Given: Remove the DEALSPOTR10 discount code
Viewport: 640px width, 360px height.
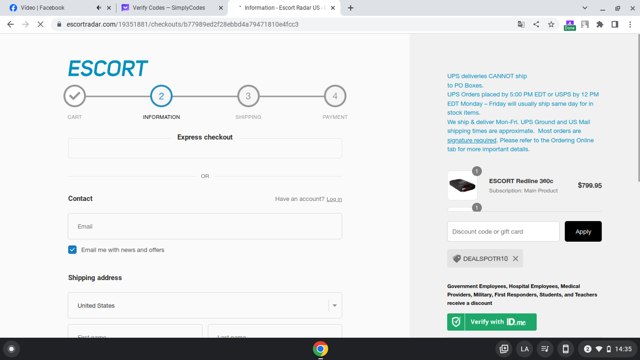Looking at the screenshot, I should pyautogui.click(x=516, y=259).
